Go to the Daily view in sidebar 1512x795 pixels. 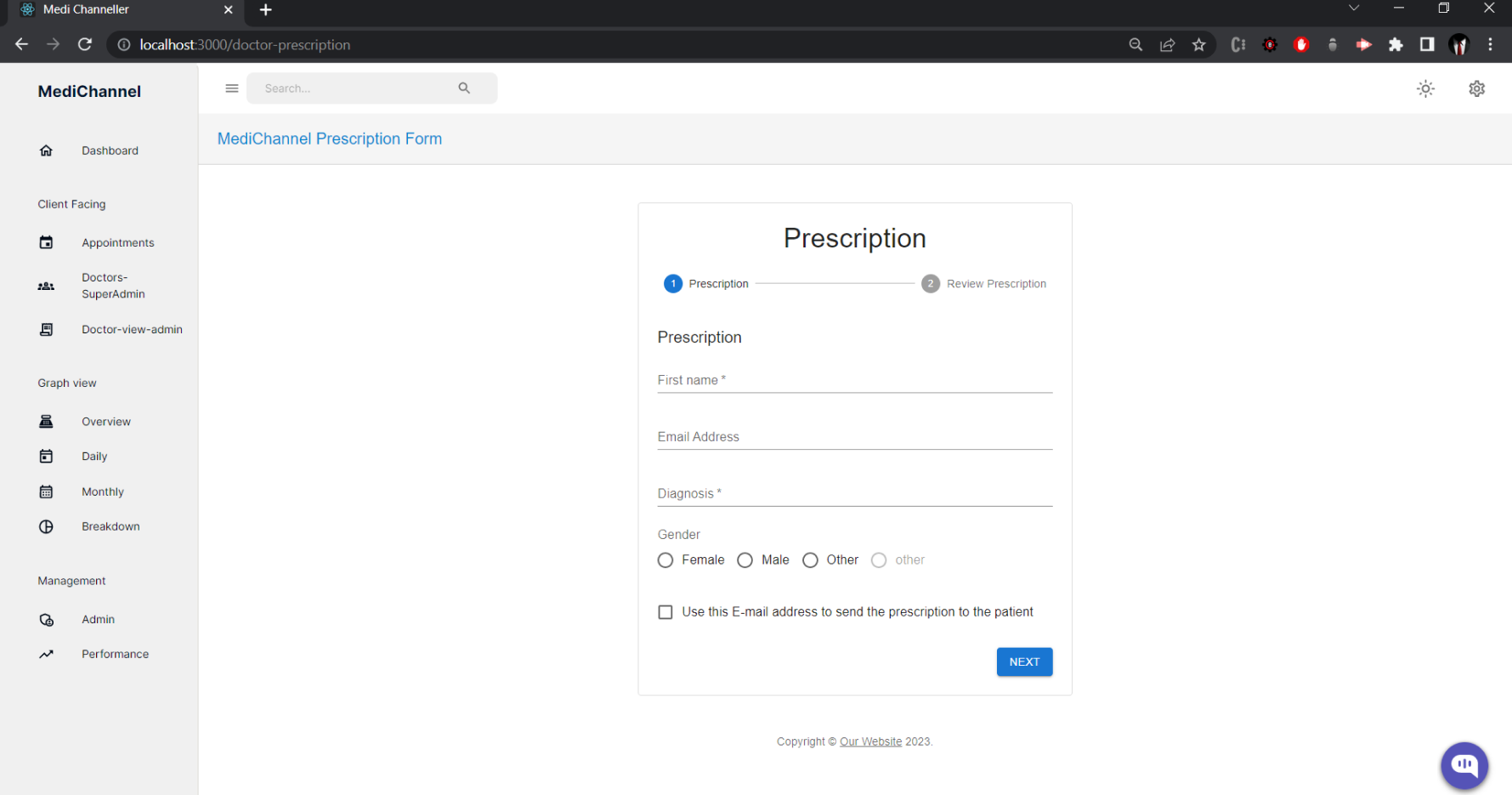point(94,456)
